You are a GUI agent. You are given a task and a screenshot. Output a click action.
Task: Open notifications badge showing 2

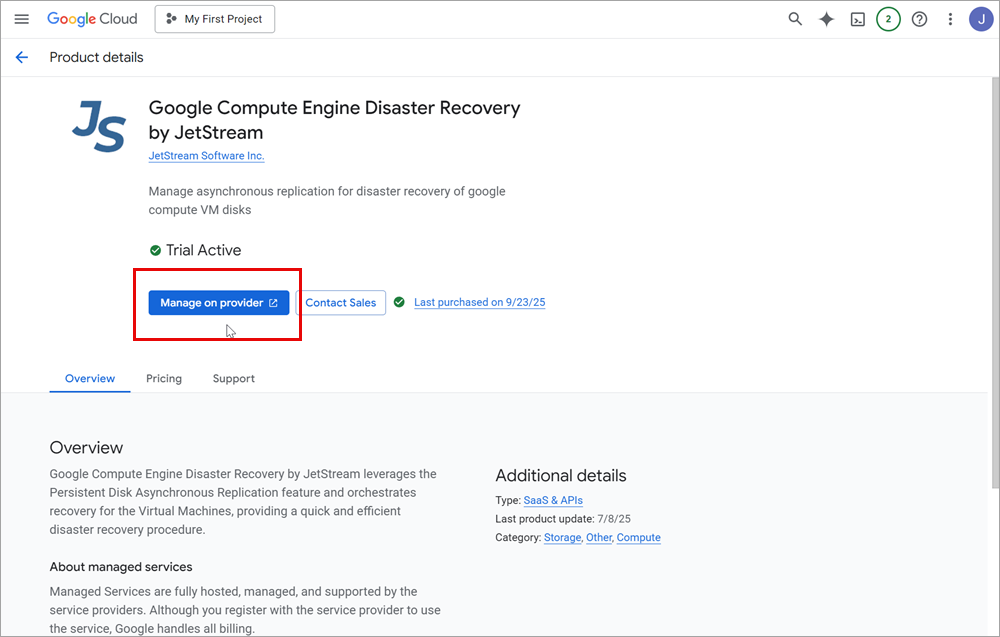pyautogui.click(x=888, y=19)
